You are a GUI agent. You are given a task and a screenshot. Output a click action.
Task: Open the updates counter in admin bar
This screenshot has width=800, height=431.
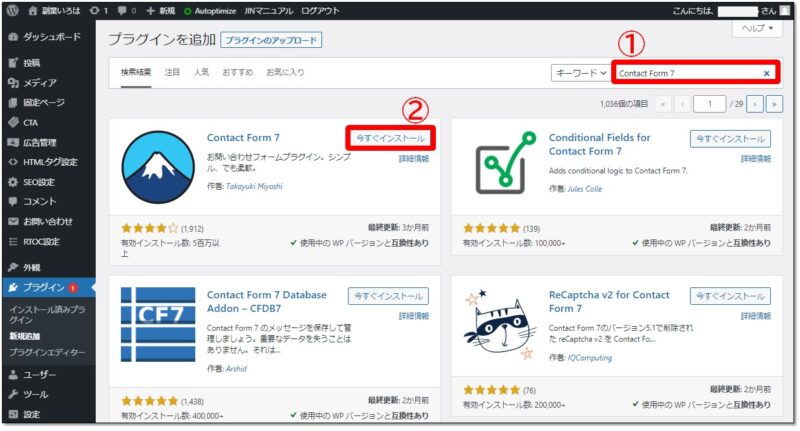pos(98,11)
